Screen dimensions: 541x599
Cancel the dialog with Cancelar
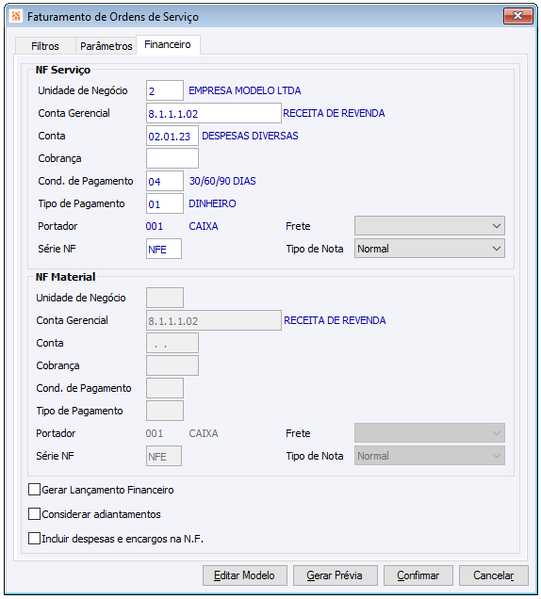(x=494, y=575)
